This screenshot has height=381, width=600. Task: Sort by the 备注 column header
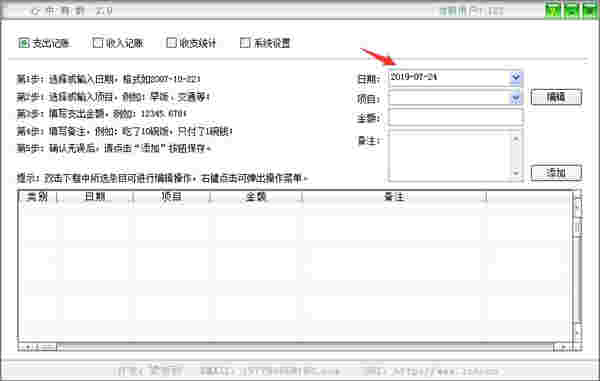pos(394,197)
